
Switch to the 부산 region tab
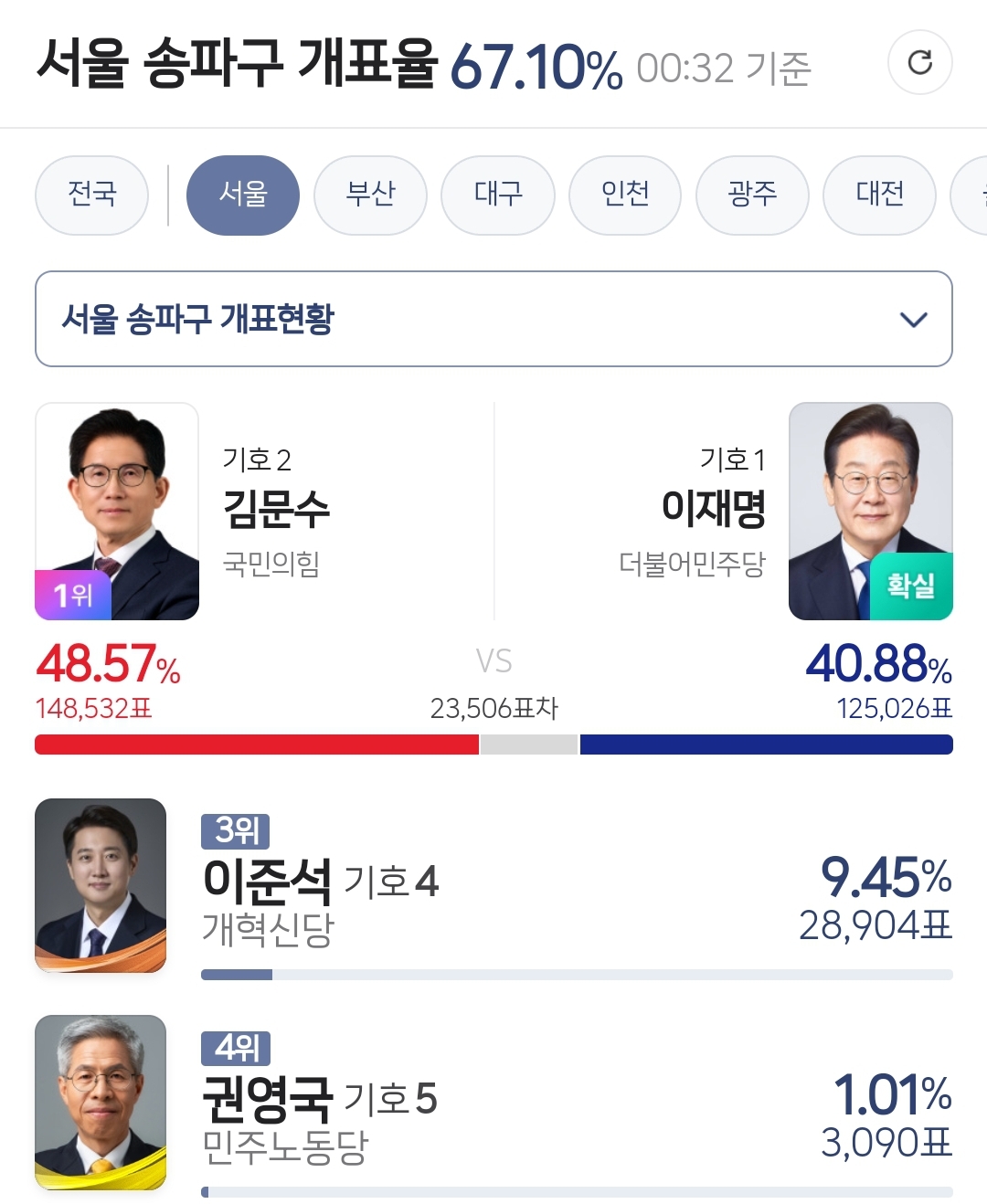(370, 195)
